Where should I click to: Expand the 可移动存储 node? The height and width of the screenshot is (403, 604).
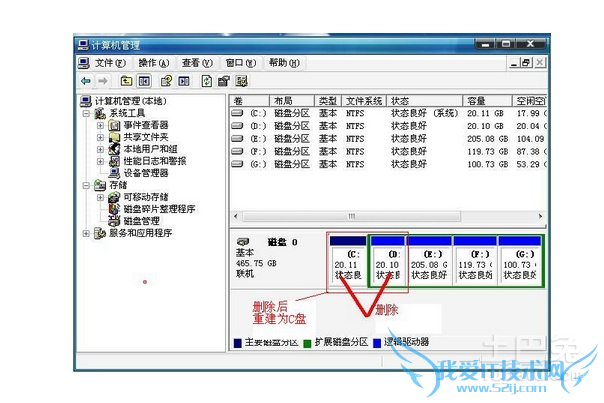click(100, 197)
